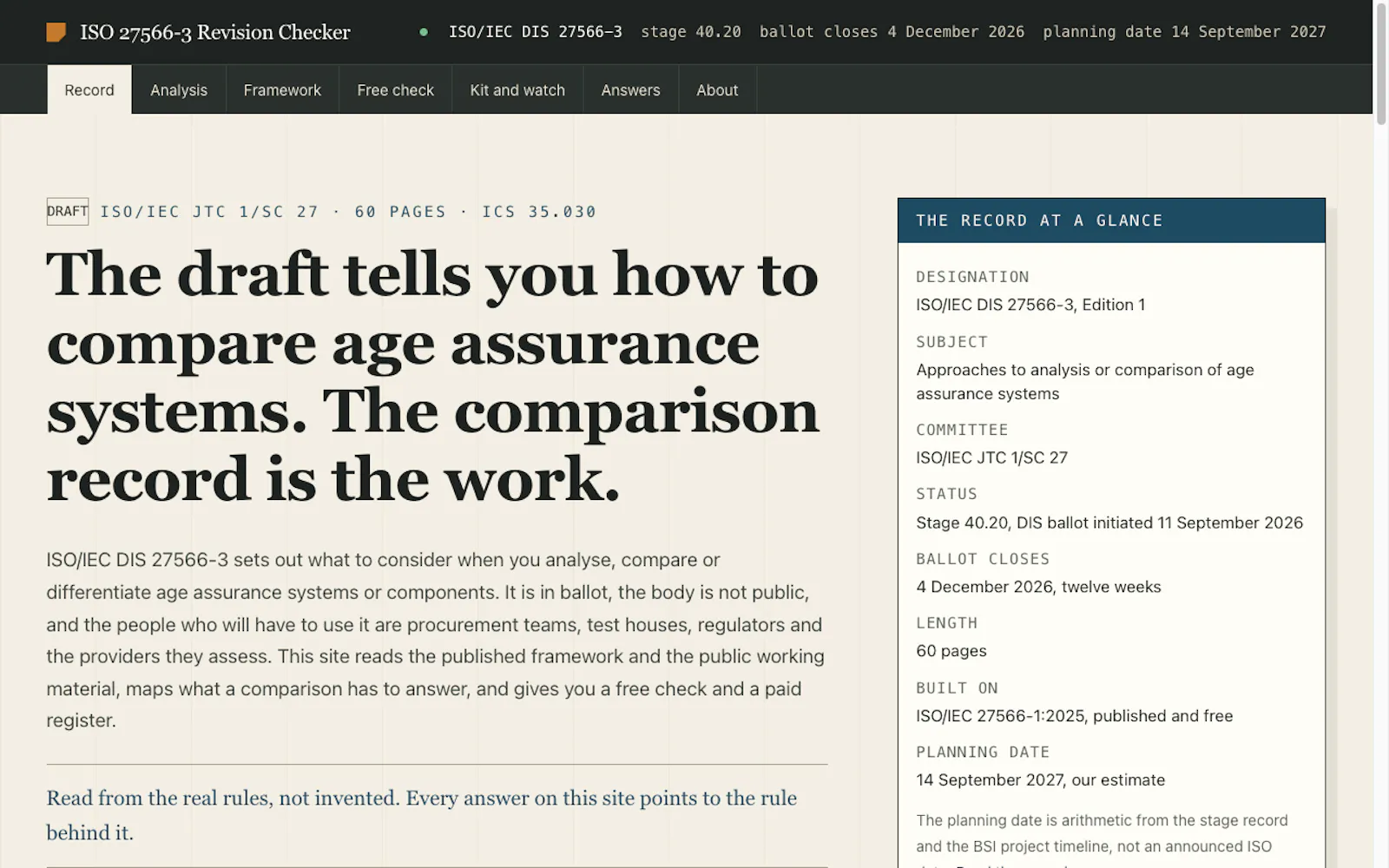Click the '60 pages' length value
The image size is (1389, 868).
(x=951, y=651)
